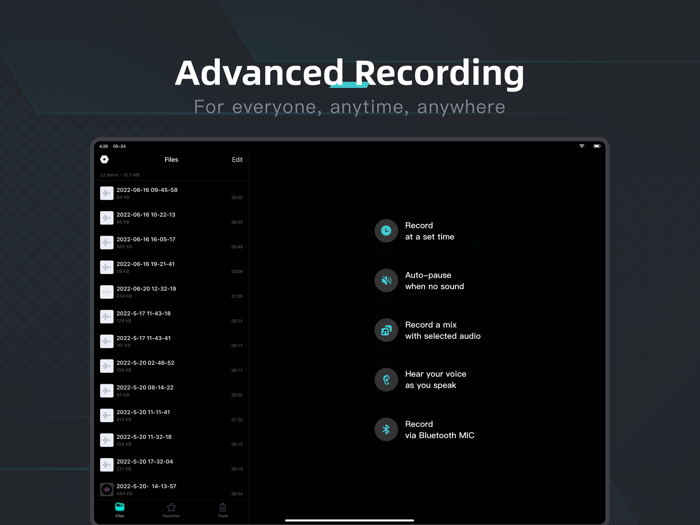The image size is (700, 525).
Task: Click waveform thumbnail of 2022-06-16 10-22-13
Action: pyautogui.click(x=107, y=218)
